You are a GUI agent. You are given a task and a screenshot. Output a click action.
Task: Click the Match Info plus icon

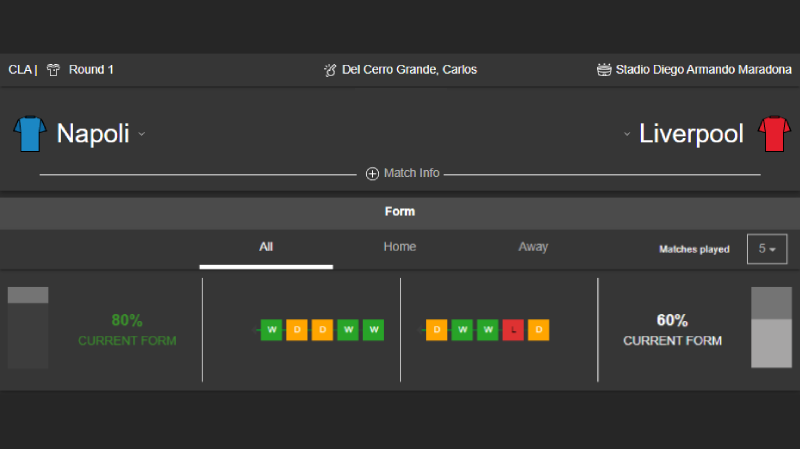(x=372, y=173)
